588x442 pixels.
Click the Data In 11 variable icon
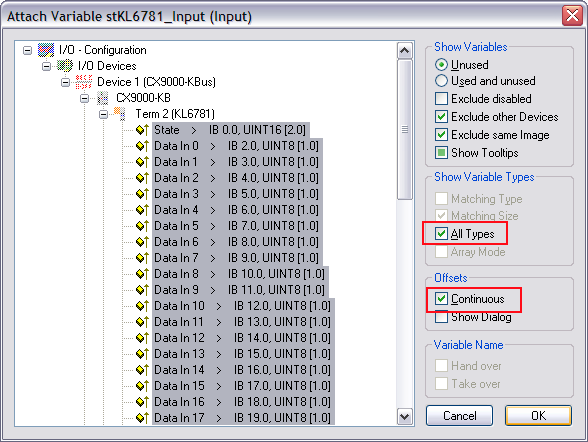[x=142, y=322]
